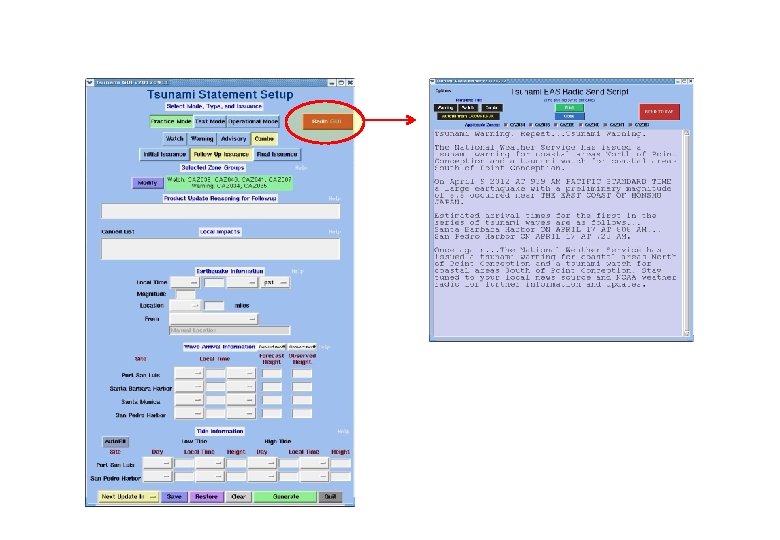Select Final Issuance

click(277, 155)
